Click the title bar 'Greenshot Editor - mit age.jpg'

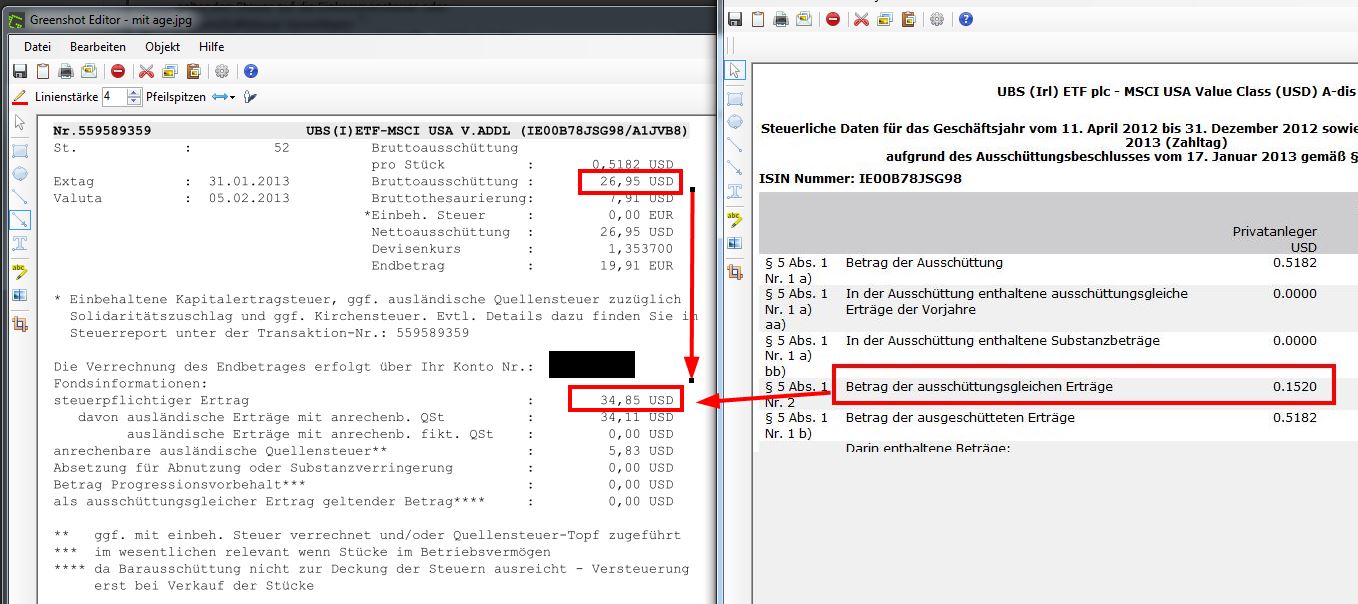coord(112,19)
